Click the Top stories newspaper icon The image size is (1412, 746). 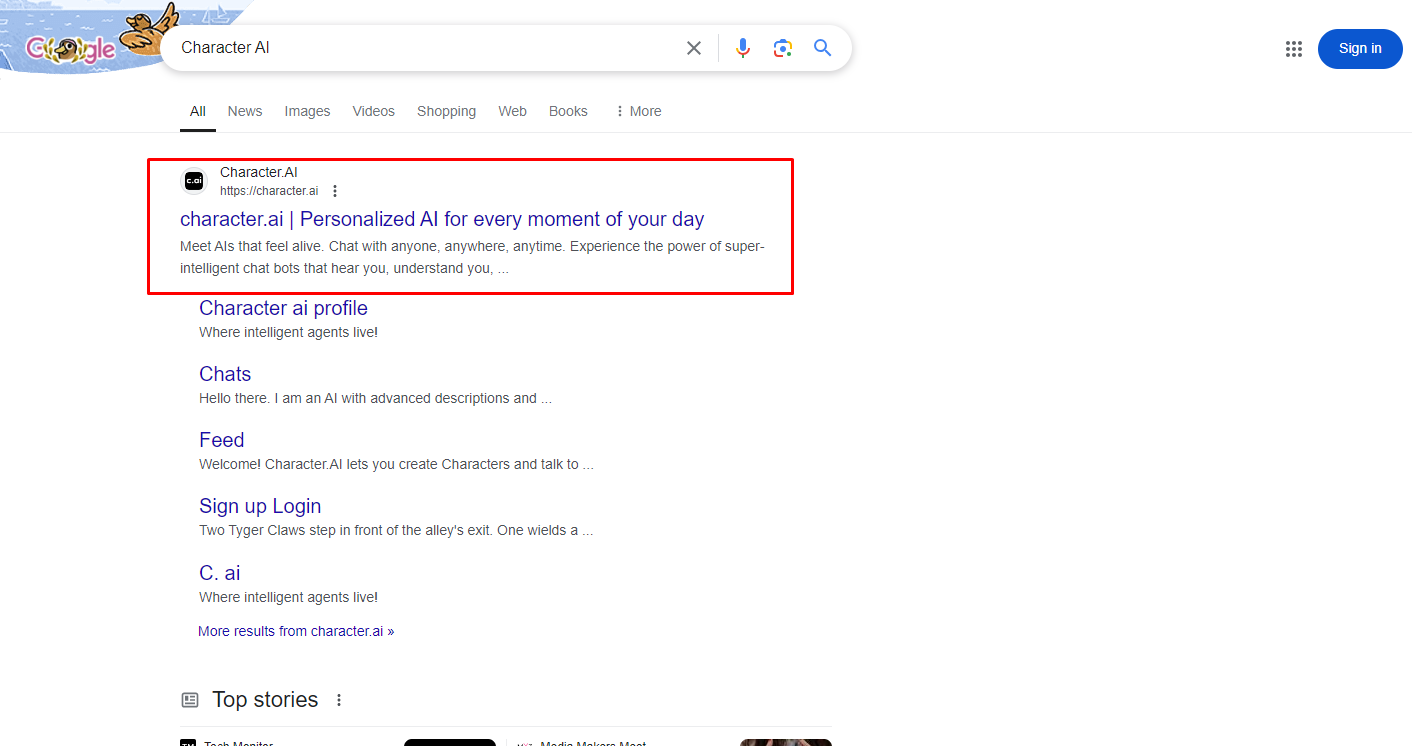tap(189, 700)
